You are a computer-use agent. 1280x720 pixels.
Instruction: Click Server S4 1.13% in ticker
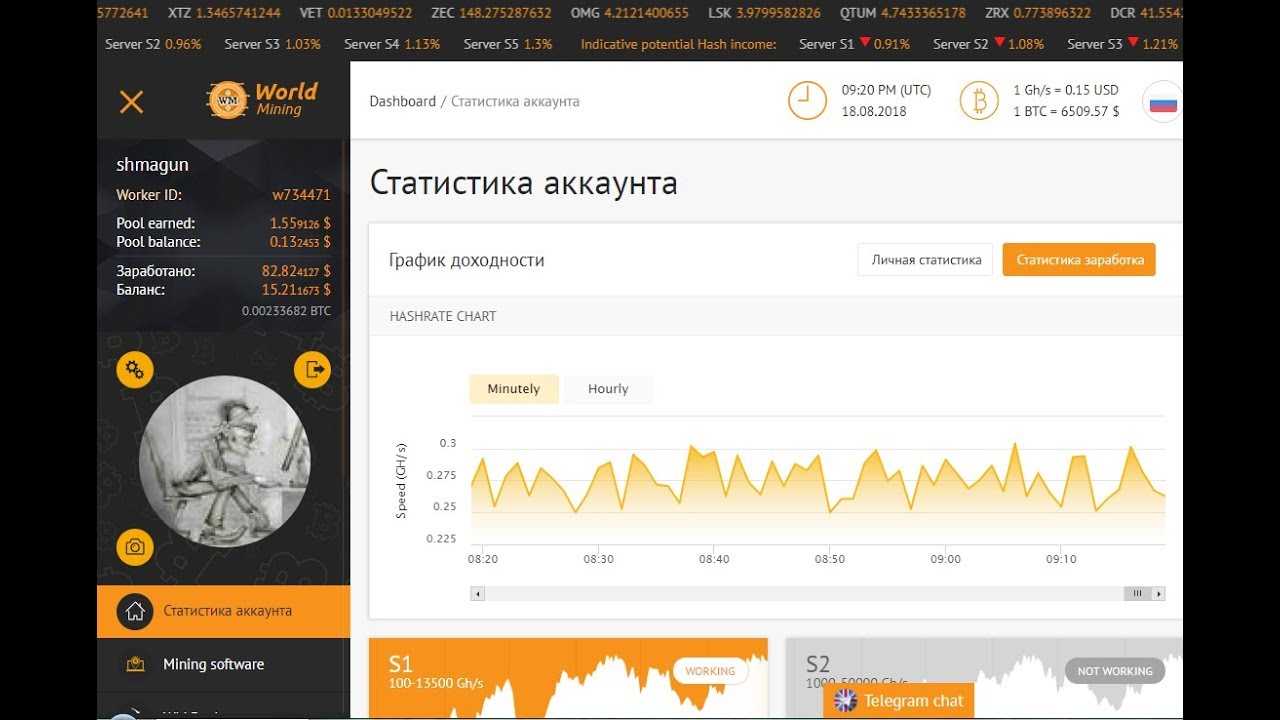click(x=392, y=44)
